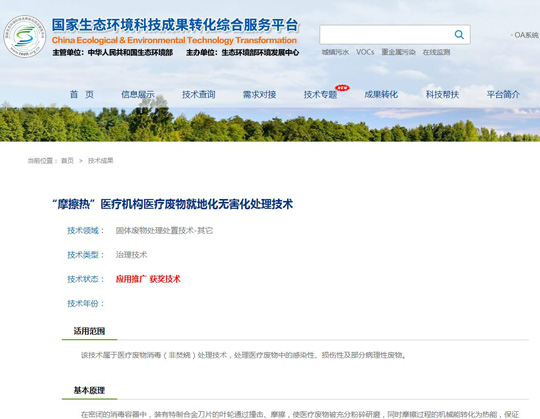The height and width of the screenshot is (419, 540).
Task: Open the 信息展示 navigation menu
Action: (138, 94)
